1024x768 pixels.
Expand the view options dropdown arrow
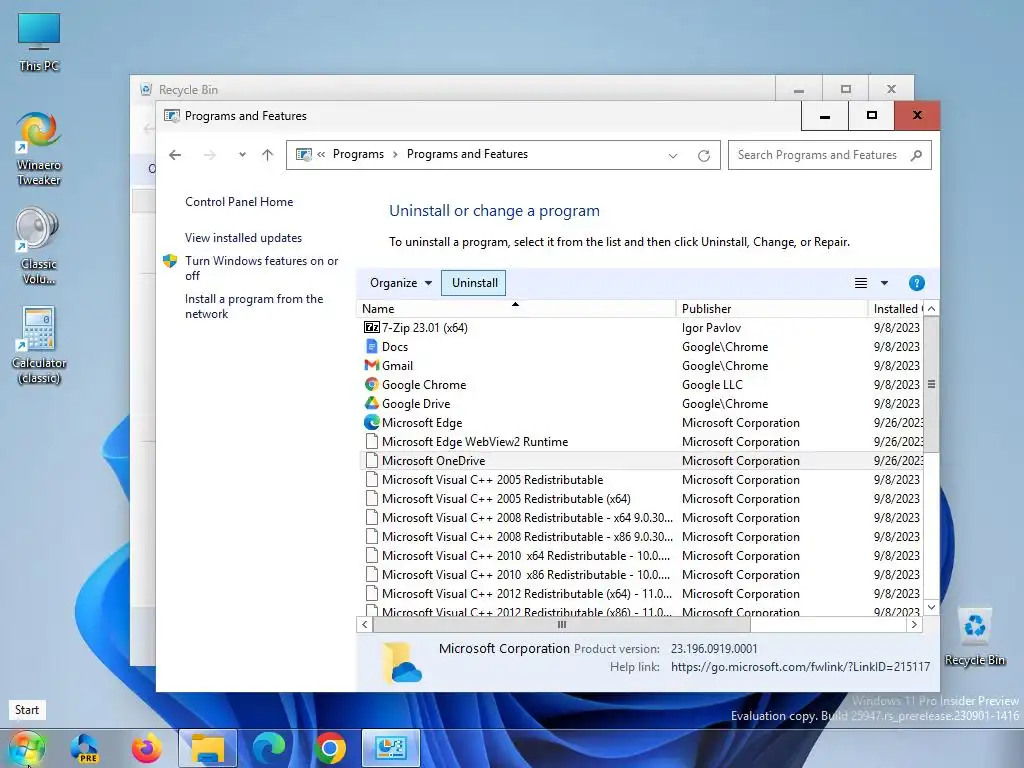[x=884, y=283]
